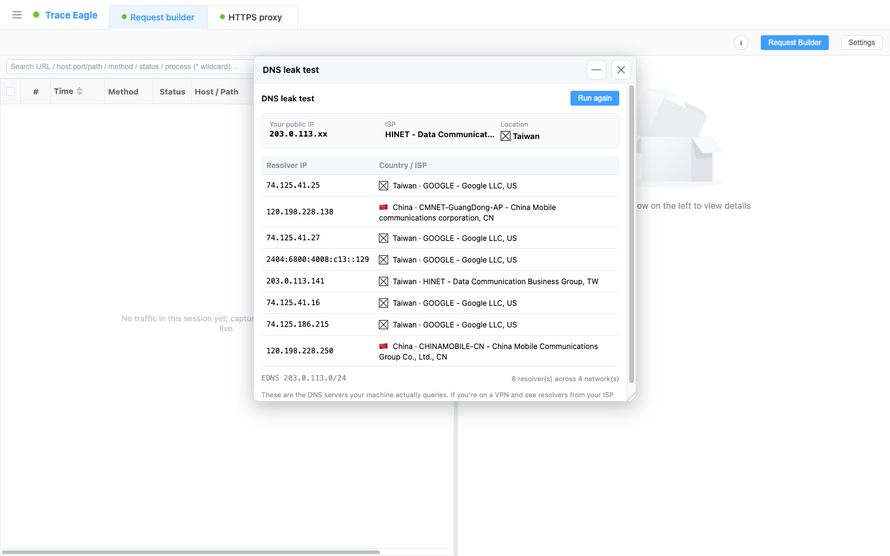890x556 pixels.
Task: Click the Country / ISP column header
Action: point(403,165)
